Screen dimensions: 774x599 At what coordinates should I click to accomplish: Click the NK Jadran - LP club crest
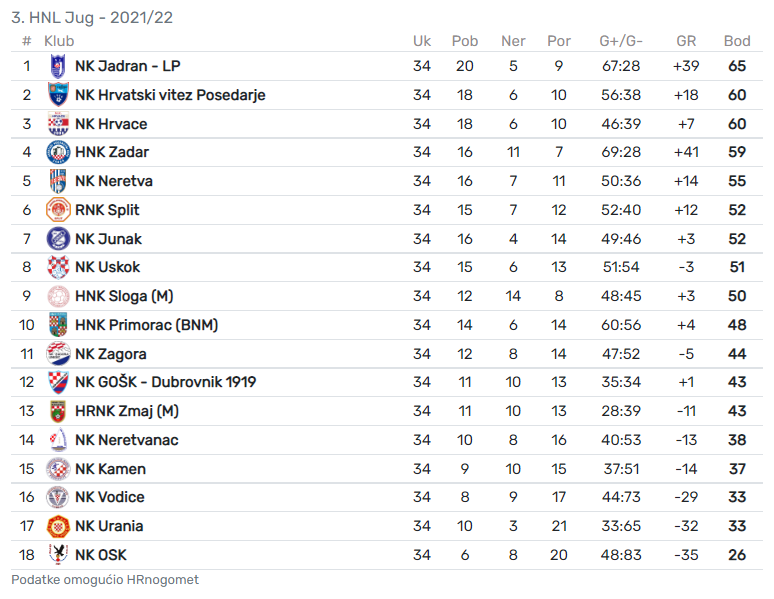[58, 66]
